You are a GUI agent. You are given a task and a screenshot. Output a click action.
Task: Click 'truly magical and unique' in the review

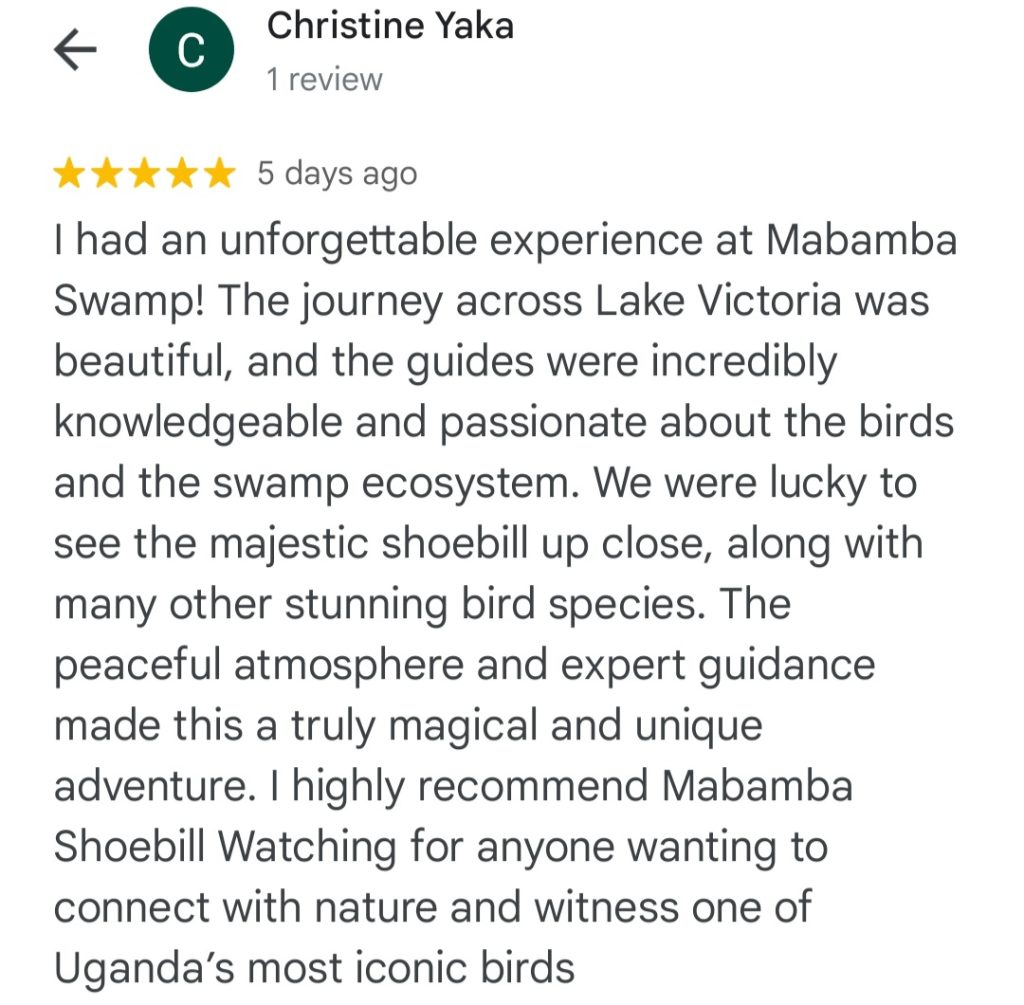(x=527, y=727)
